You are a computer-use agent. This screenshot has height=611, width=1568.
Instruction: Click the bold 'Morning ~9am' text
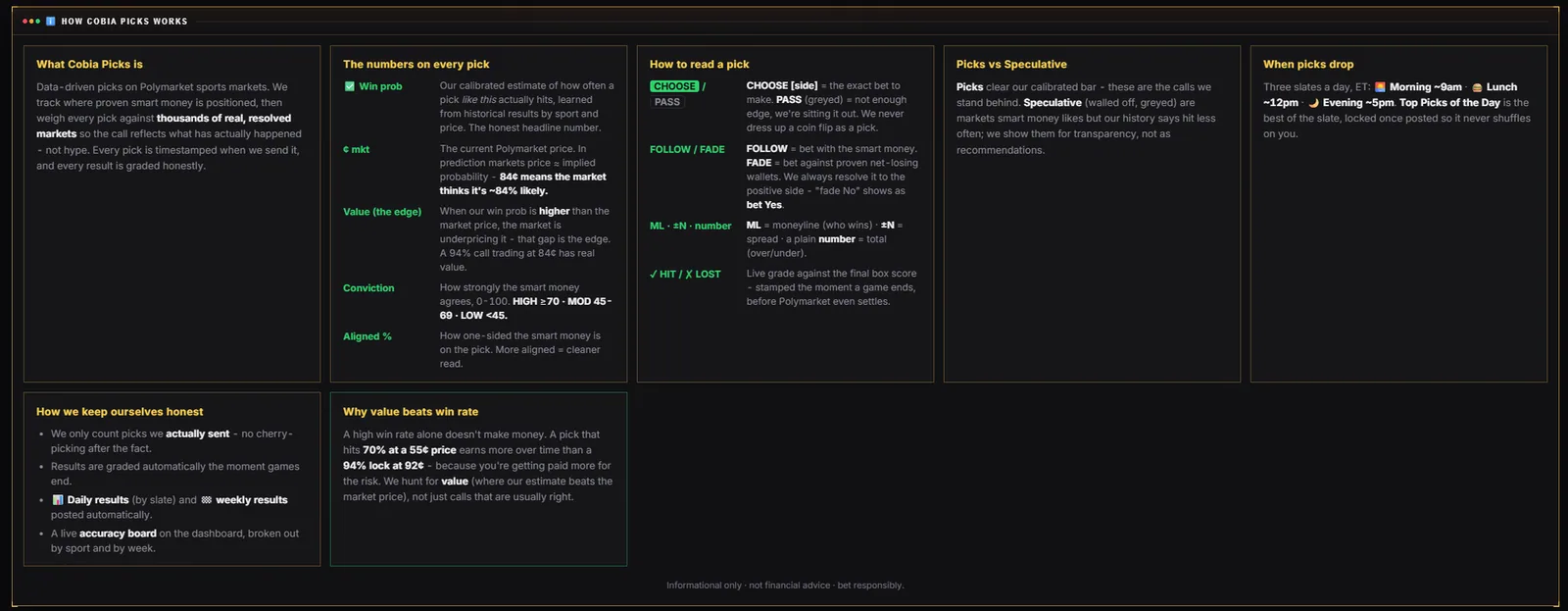click(1426, 87)
